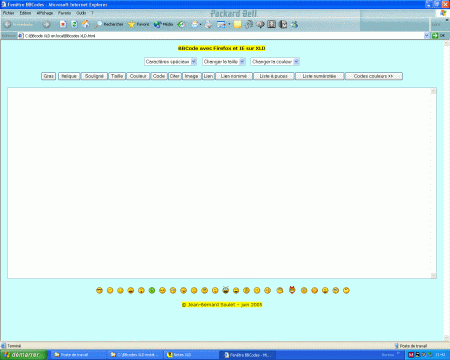Click the Codes couleurs >> button
This screenshot has width=450, height=360.
pyautogui.click(x=373, y=76)
